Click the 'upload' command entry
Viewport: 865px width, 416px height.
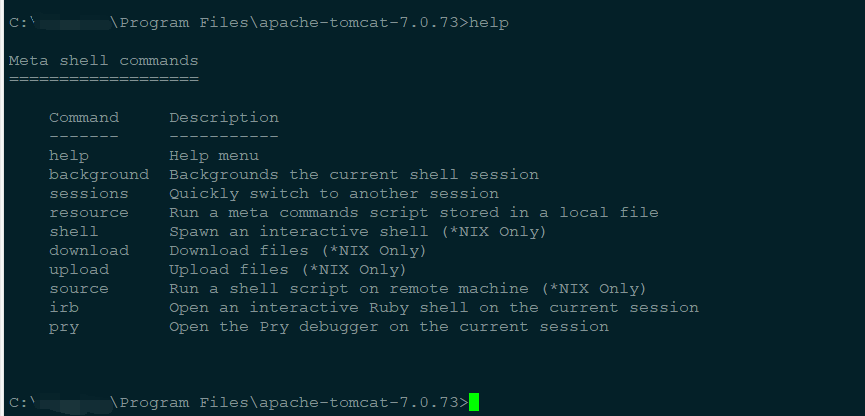pyautogui.click(x=79, y=270)
